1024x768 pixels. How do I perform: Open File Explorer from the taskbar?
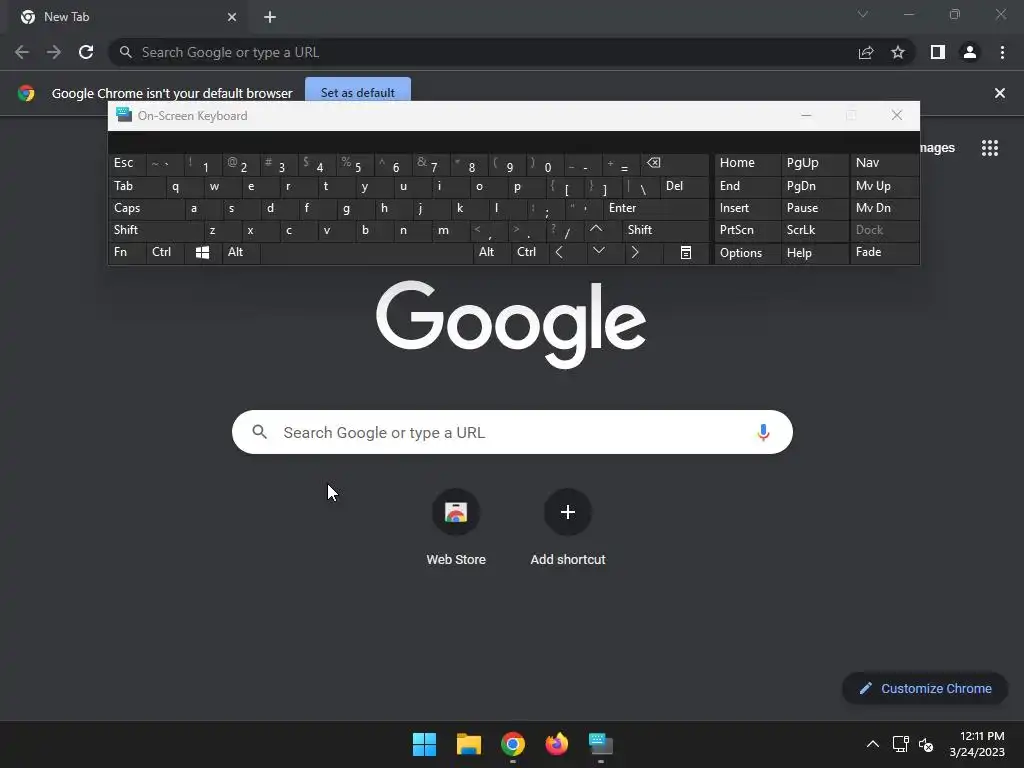[468, 744]
